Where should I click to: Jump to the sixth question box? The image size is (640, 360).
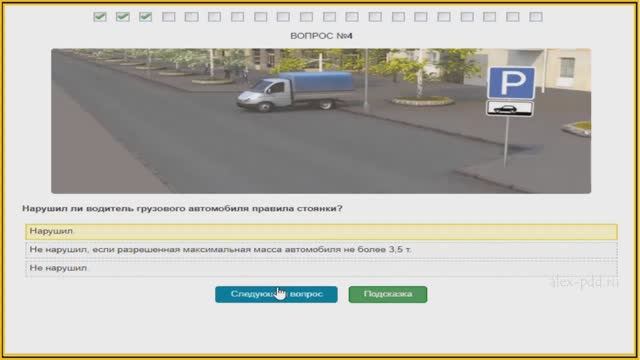214,17
